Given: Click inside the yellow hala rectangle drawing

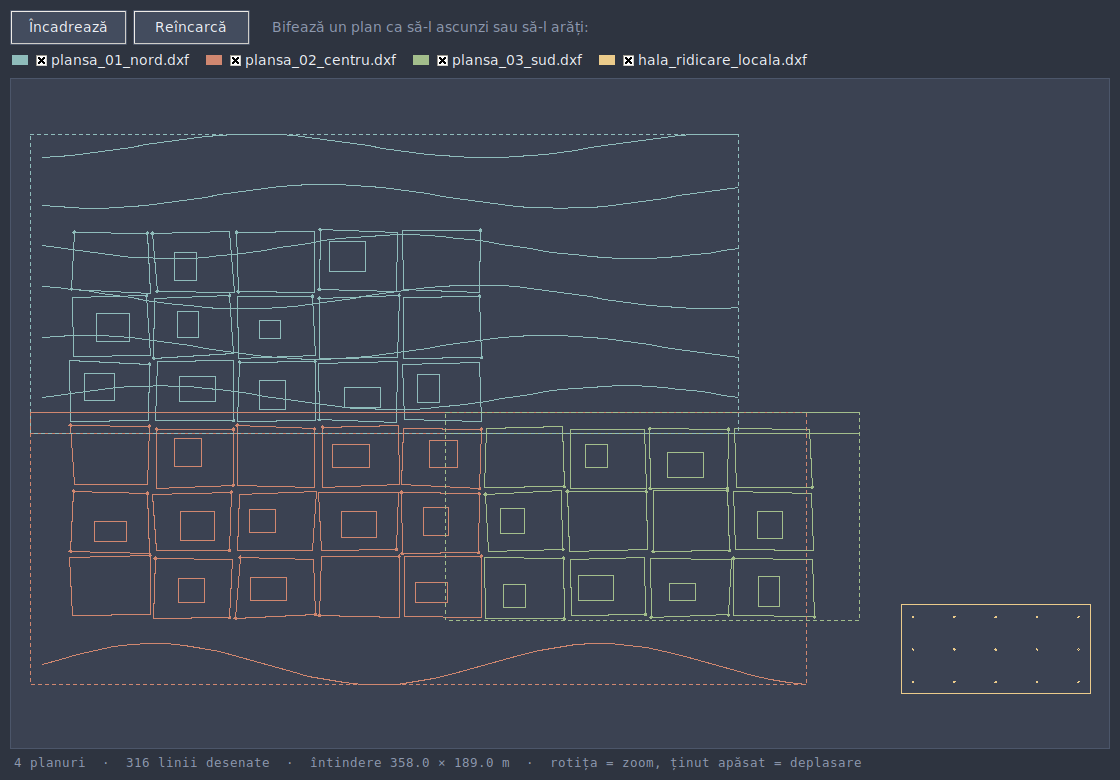Looking at the screenshot, I should [996, 649].
